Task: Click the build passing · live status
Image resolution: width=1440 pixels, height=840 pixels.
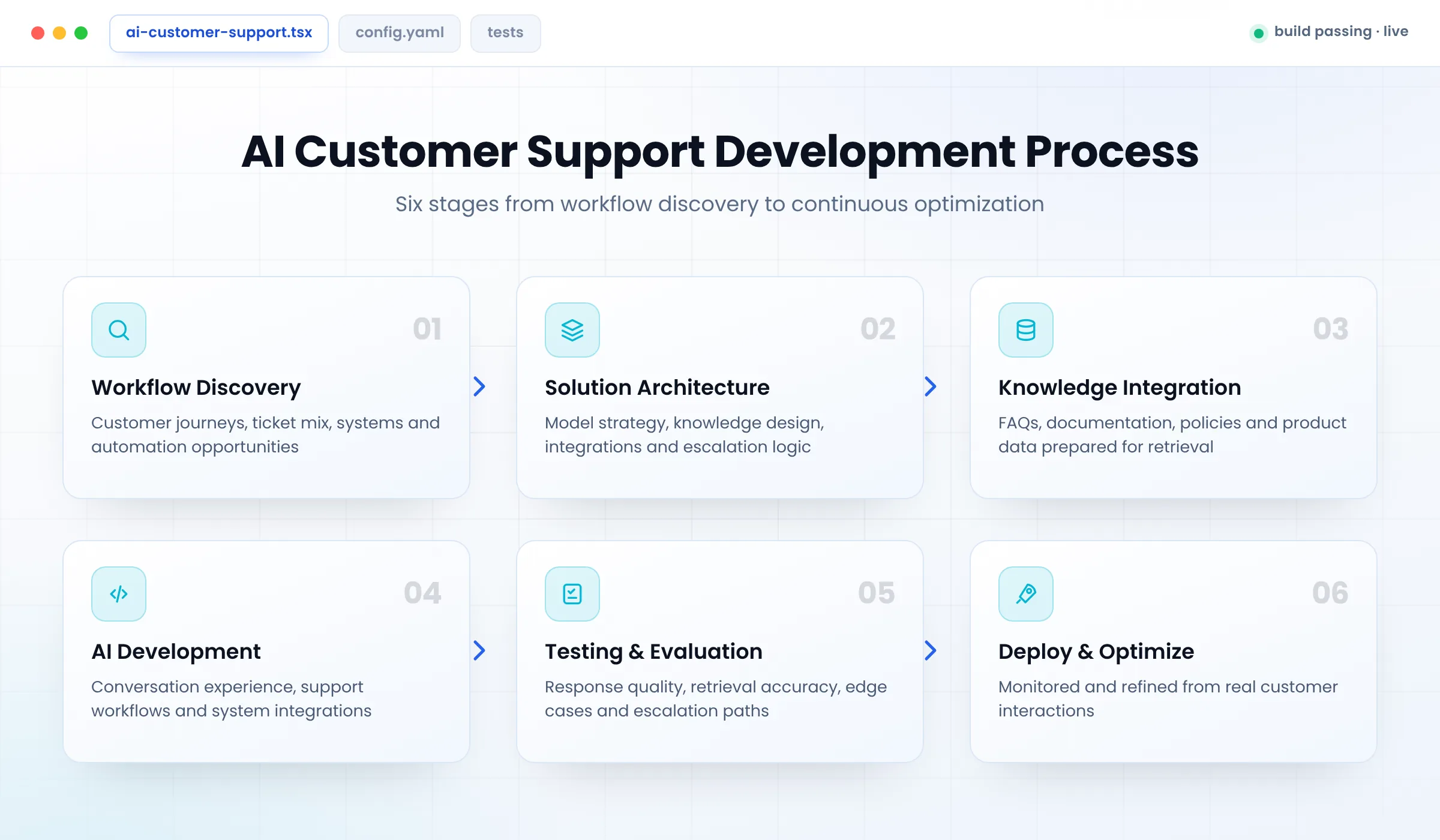Action: tap(1330, 32)
